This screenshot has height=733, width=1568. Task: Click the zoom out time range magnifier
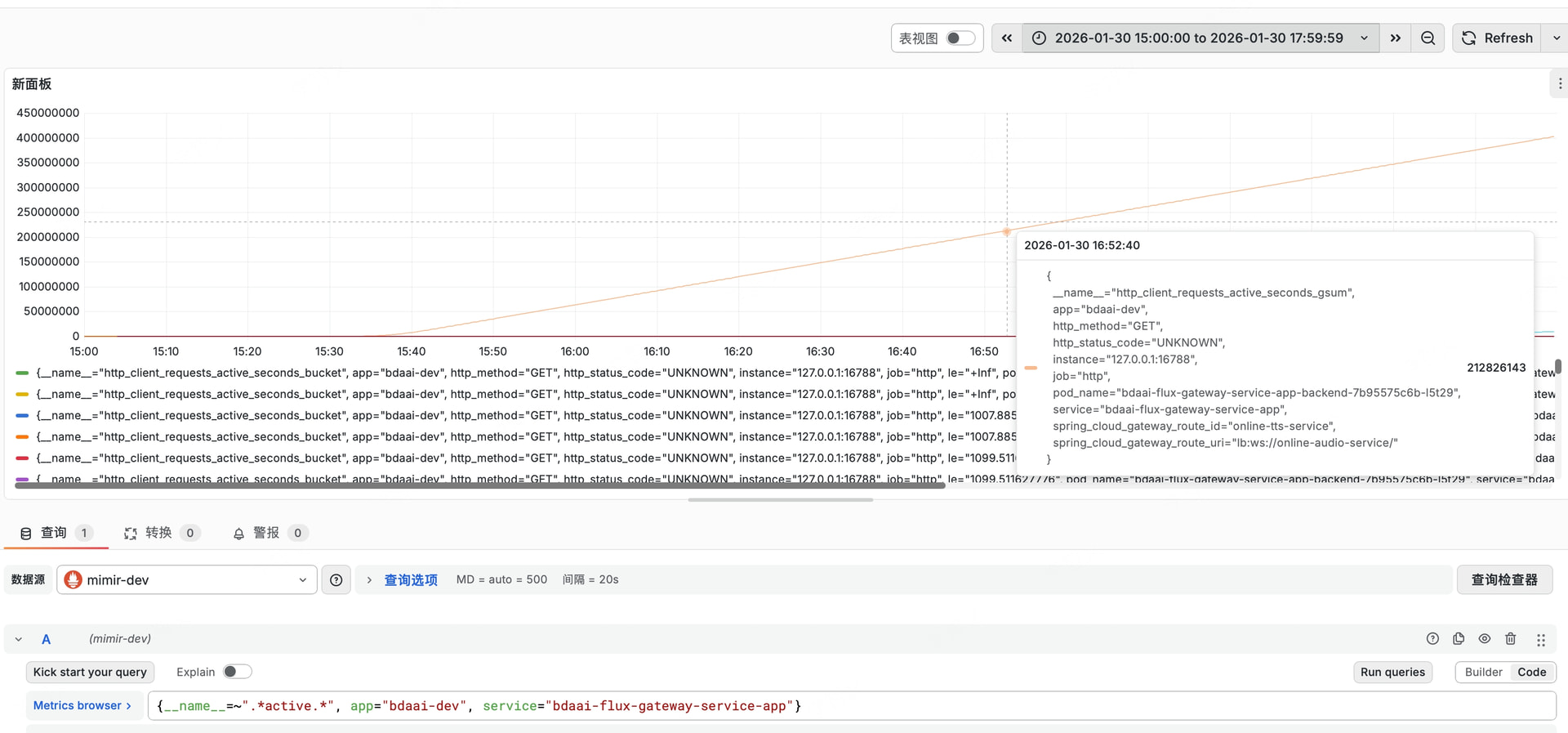tap(1428, 38)
